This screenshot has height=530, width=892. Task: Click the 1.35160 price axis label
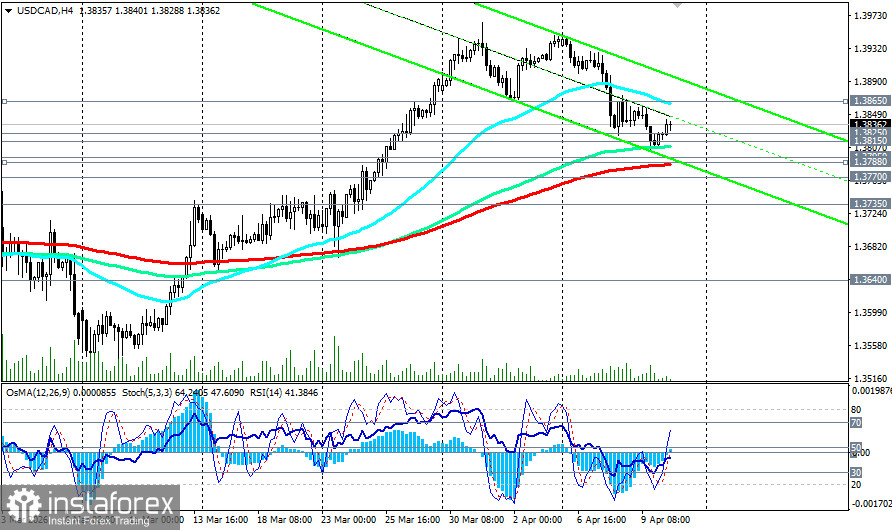tap(870, 378)
